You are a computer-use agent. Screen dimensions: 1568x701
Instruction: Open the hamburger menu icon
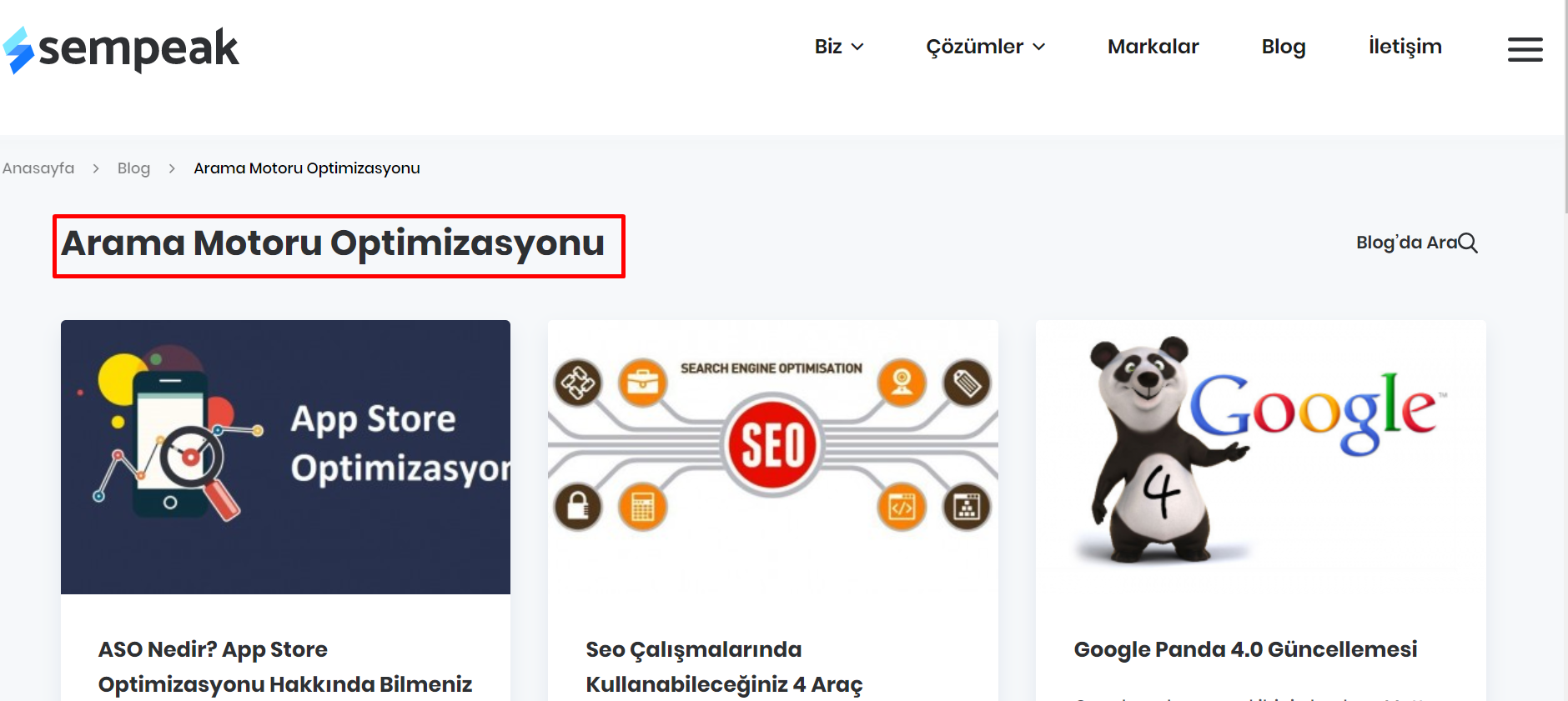pos(1525,49)
